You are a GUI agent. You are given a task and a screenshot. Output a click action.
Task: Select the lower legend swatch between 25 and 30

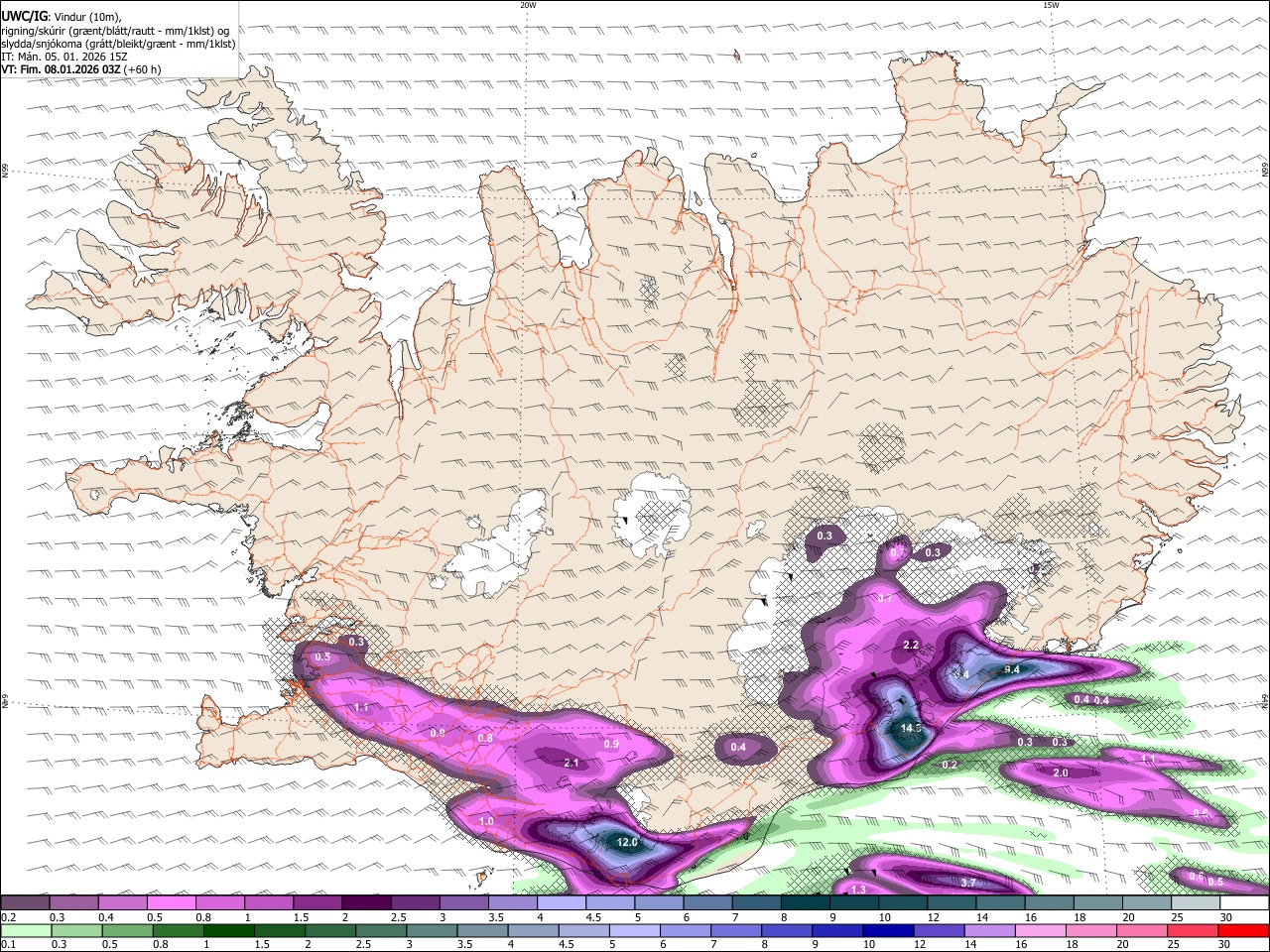coord(1194,930)
